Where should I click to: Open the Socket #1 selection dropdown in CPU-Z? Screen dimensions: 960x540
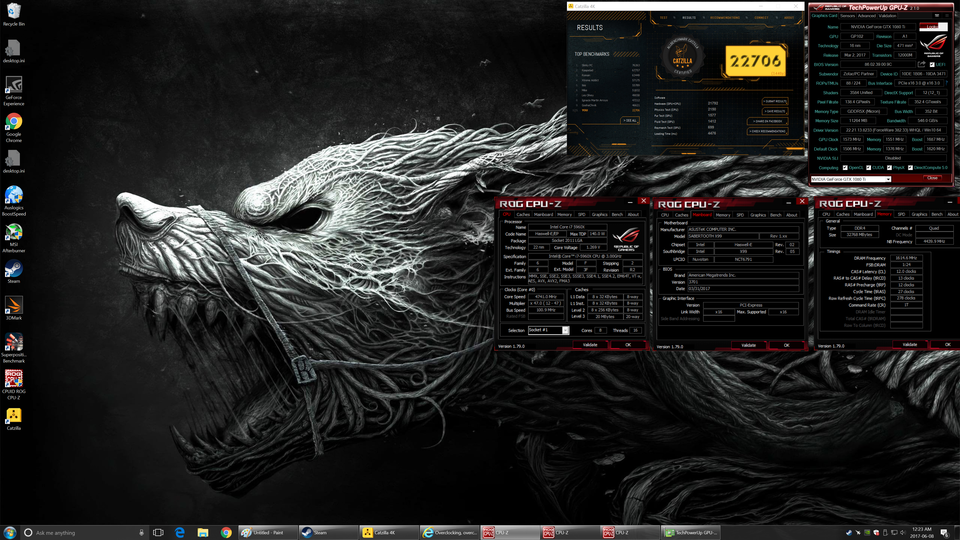coord(549,330)
